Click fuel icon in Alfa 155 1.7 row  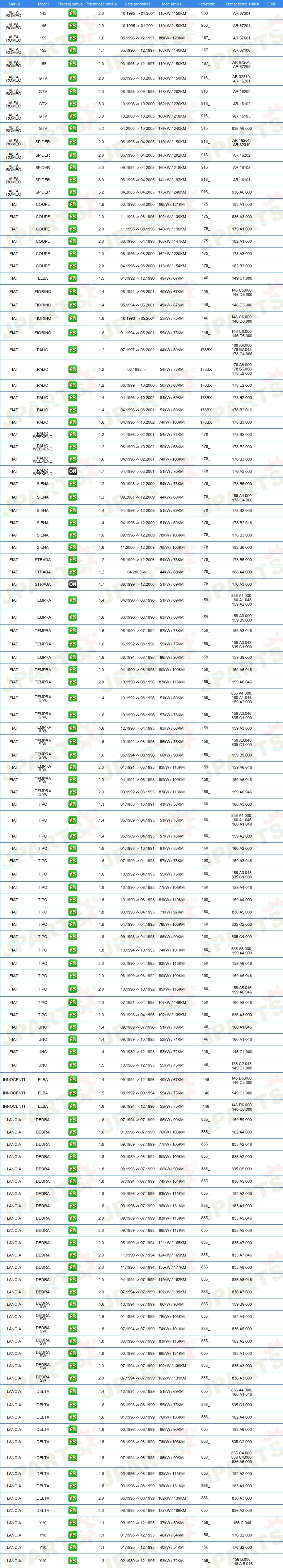[x=72, y=51]
